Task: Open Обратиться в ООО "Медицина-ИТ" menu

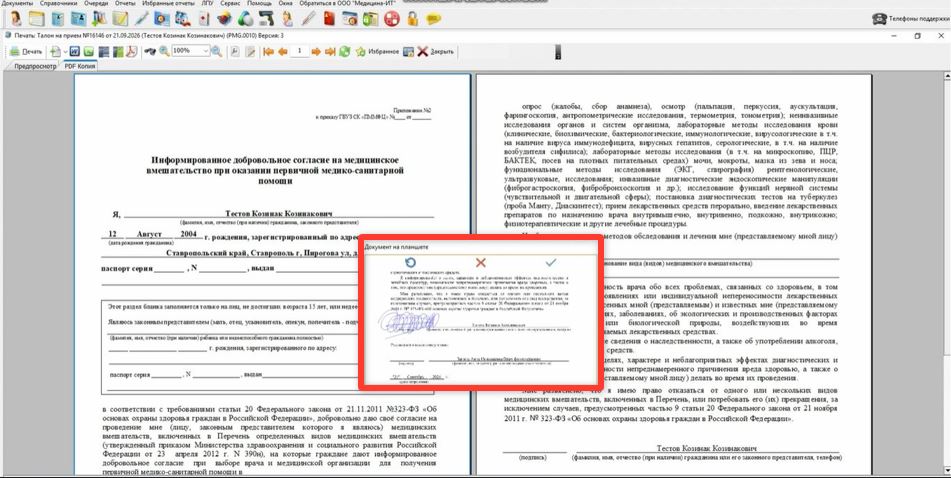Action: (348, 3)
